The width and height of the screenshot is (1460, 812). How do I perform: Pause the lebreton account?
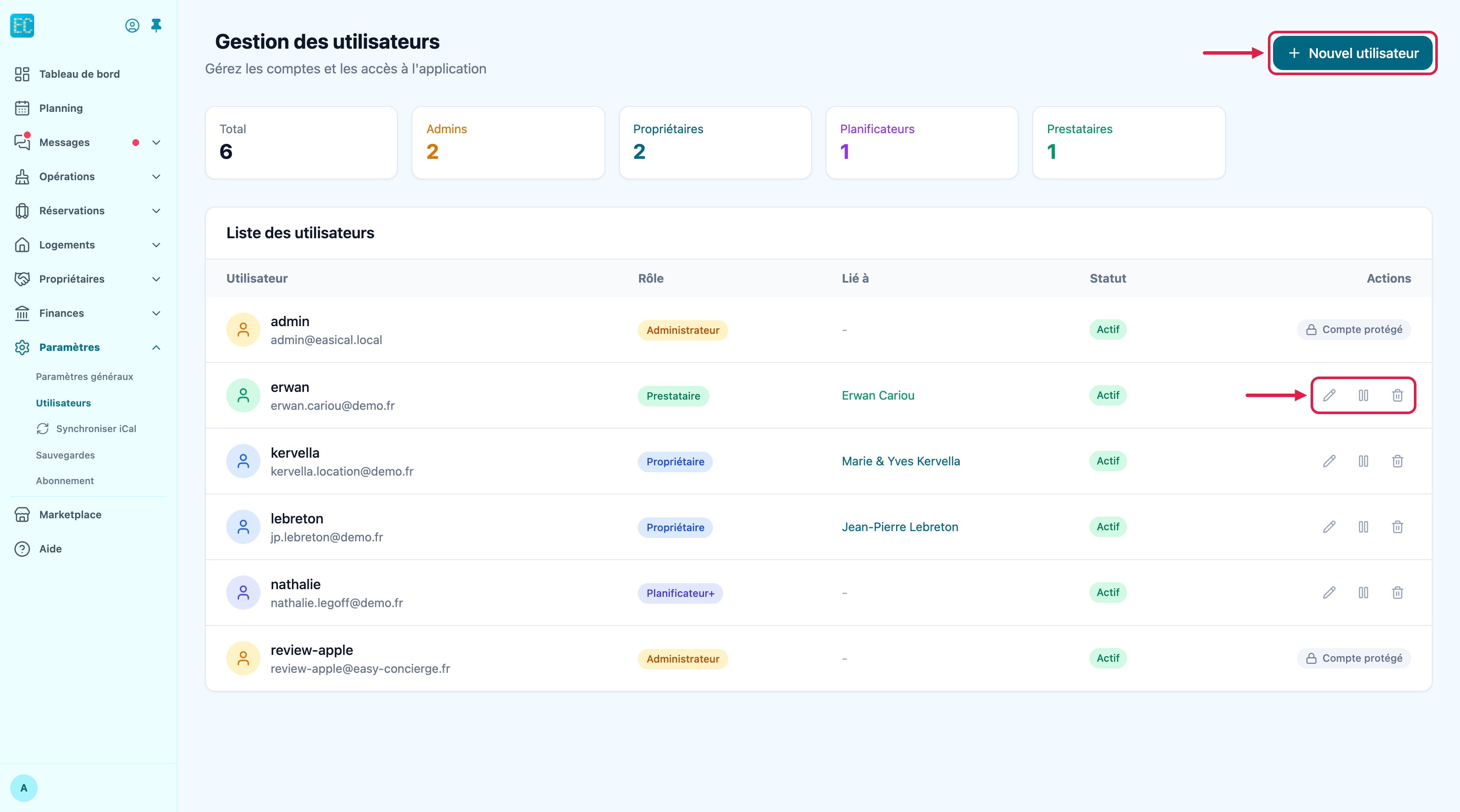1363,526
